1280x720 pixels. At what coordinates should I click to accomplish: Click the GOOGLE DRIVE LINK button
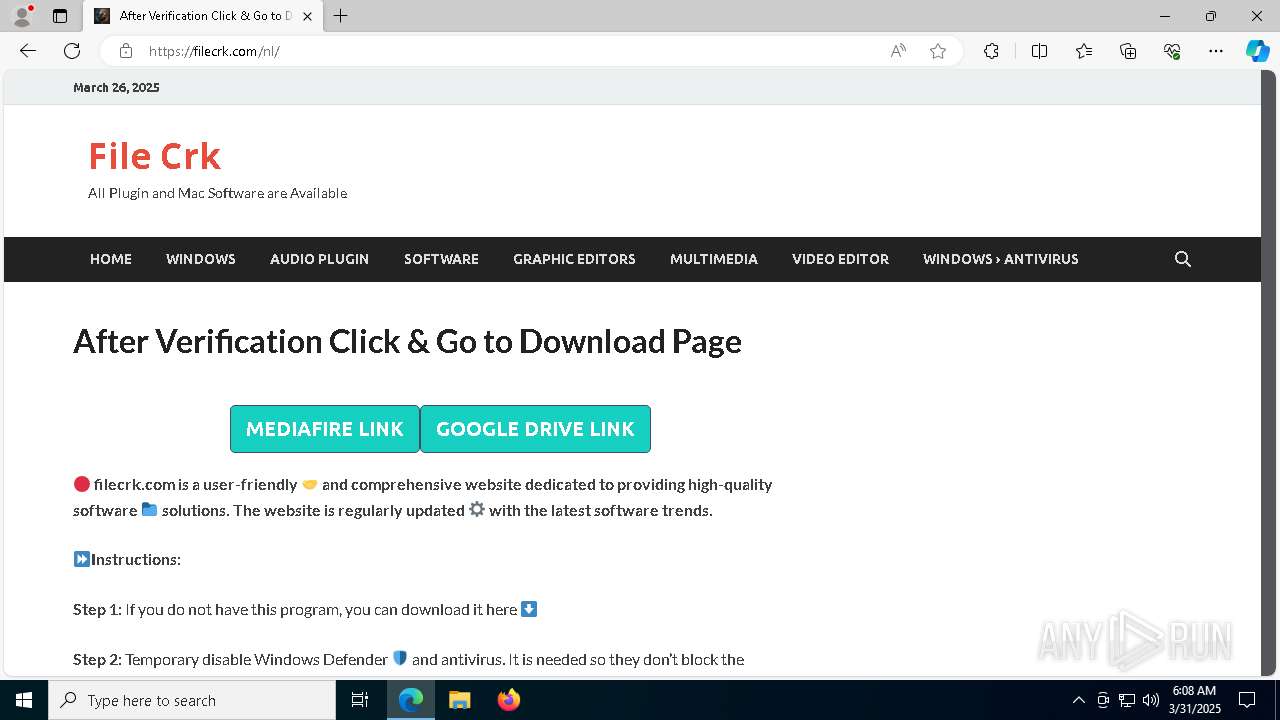point(535,429)
